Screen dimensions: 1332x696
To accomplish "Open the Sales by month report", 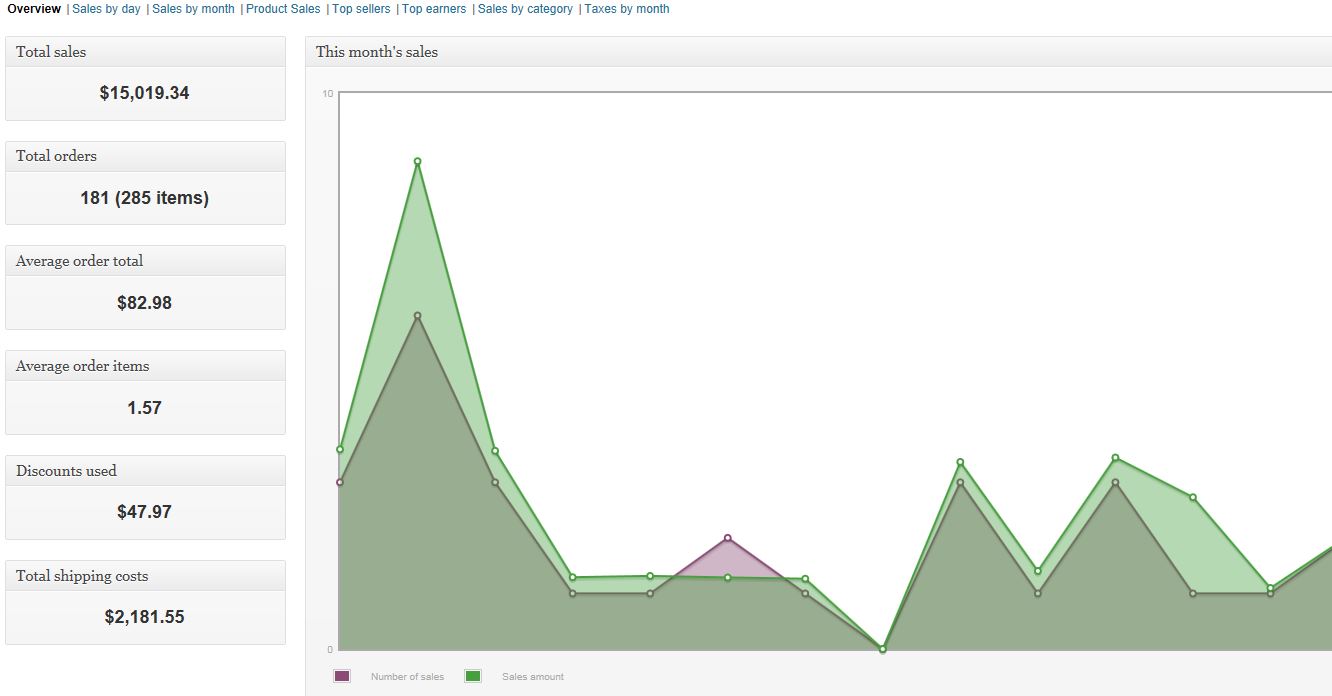I will click(193, 9).
